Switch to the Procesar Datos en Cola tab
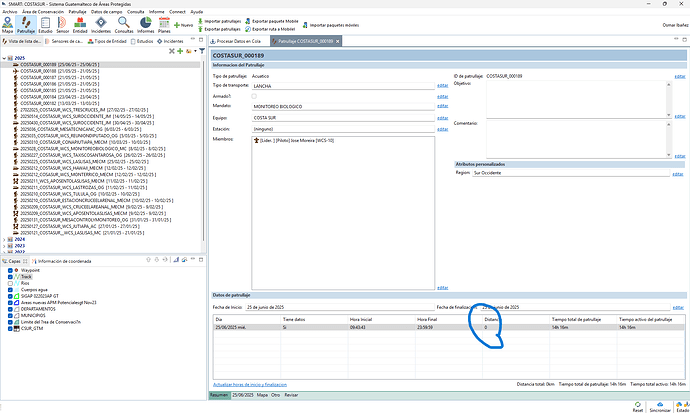This screenshot has width=690, height=413. pyautogui.click(x=240, y=39)
